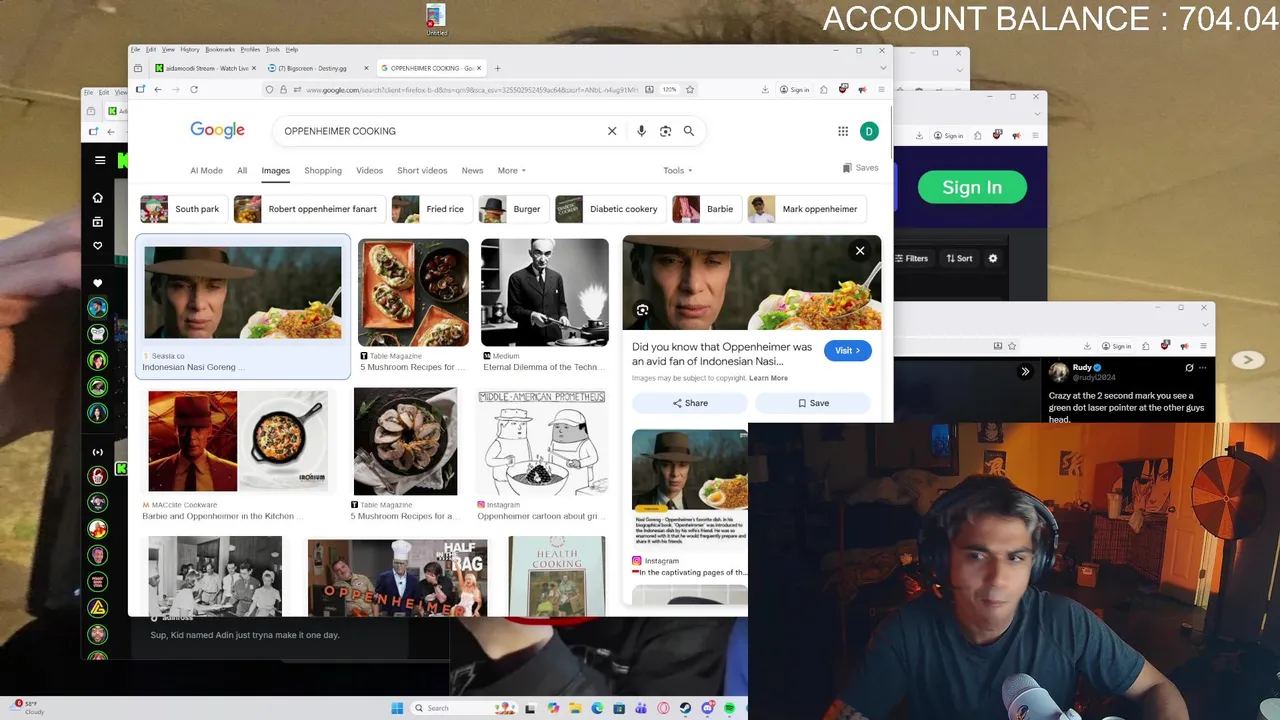Open Firefox hamburger menu in front window

coord(881,89)
